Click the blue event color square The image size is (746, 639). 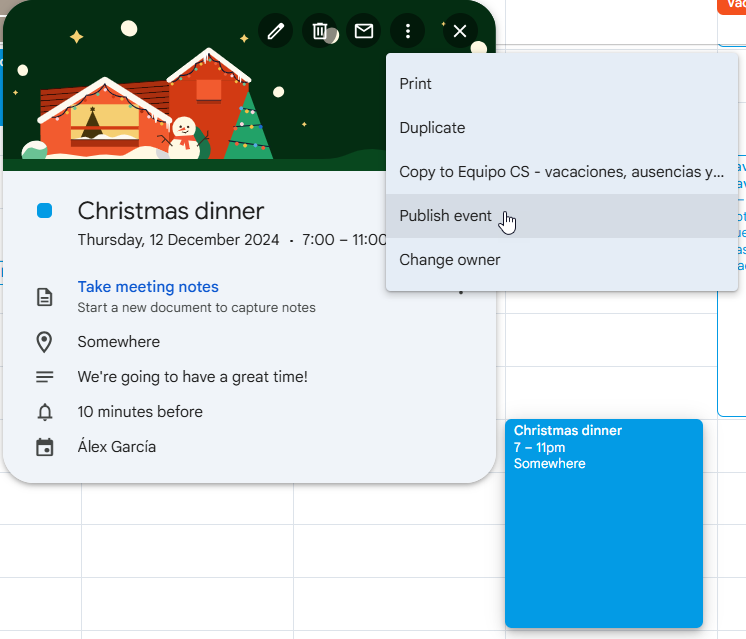coord(44,211)
